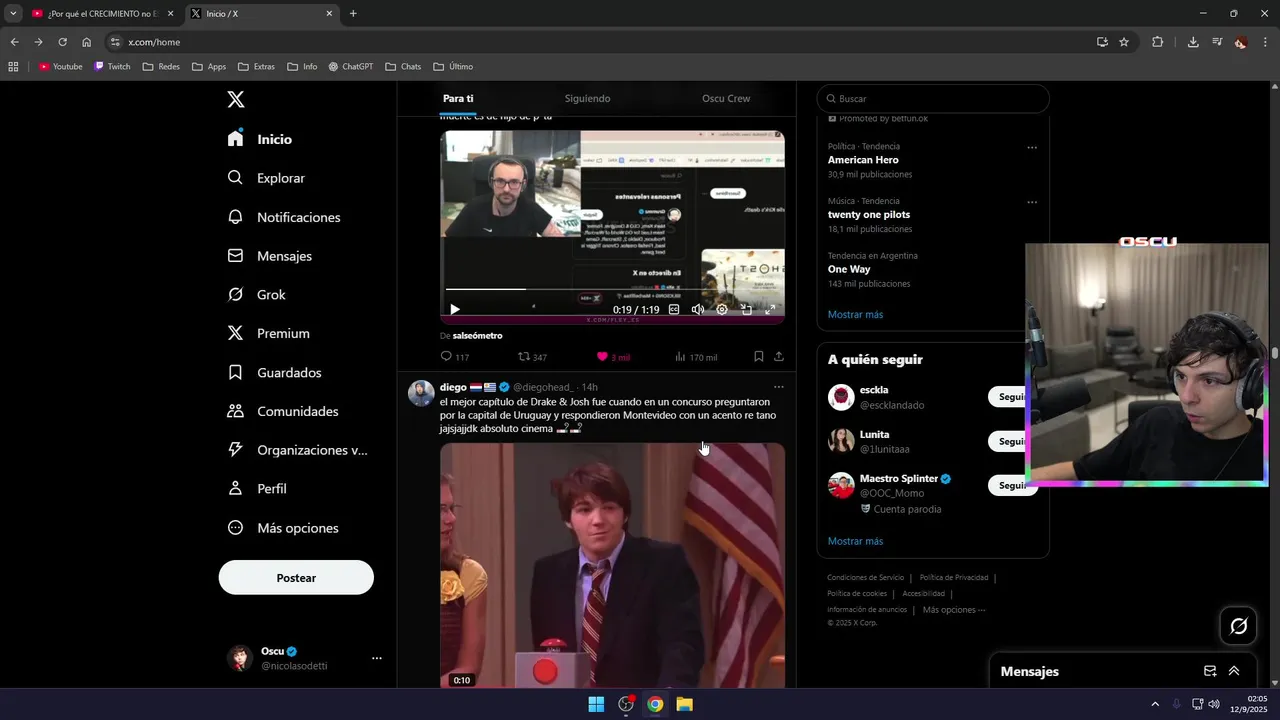Viewport: 1280px width, 720px height.
Task: Switch to the Oscu Crew tab
Action: (726, 99)
